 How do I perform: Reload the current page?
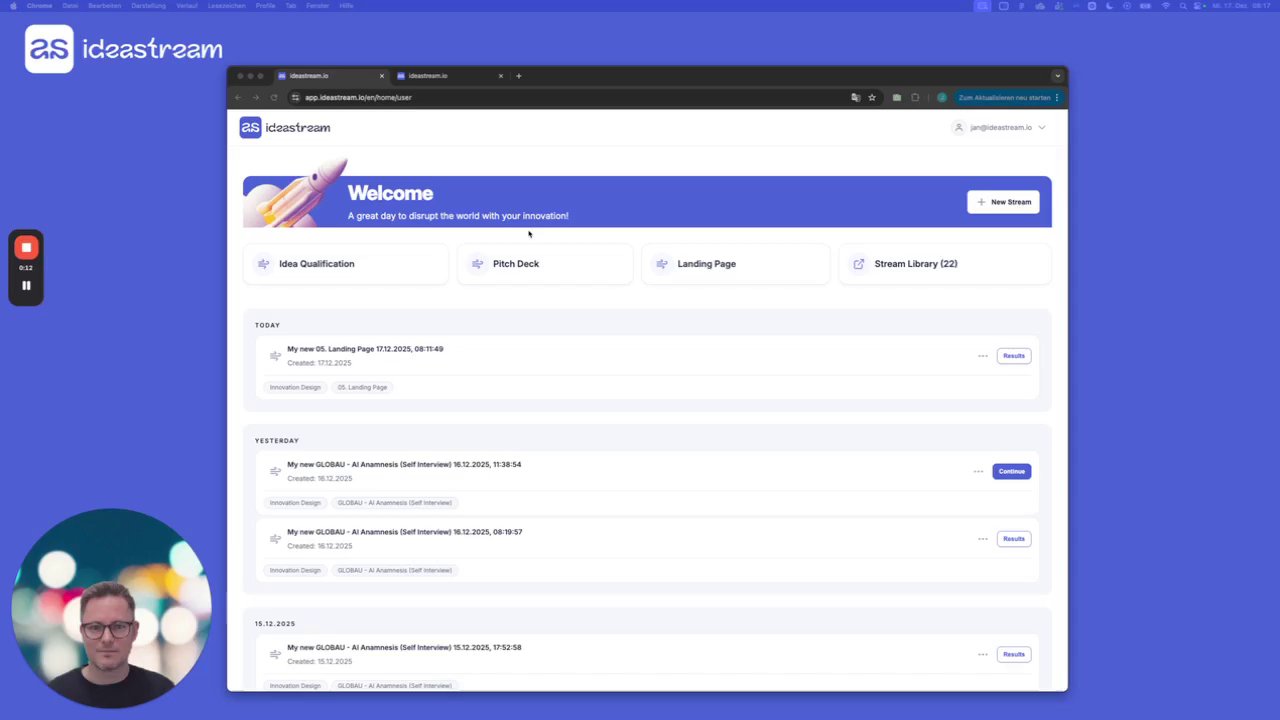(x=274, y=97)
